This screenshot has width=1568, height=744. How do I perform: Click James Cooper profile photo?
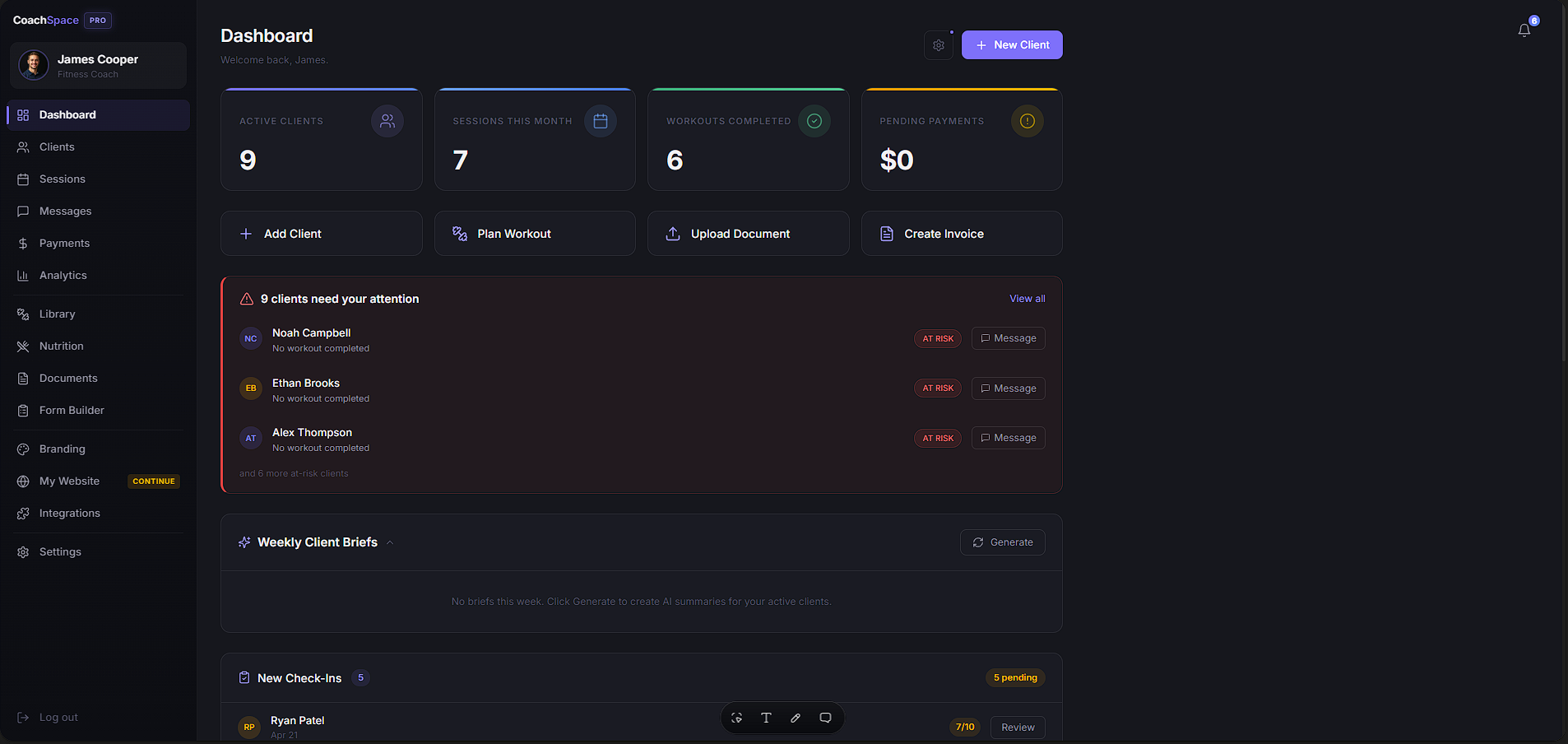(x=34, y=65)
